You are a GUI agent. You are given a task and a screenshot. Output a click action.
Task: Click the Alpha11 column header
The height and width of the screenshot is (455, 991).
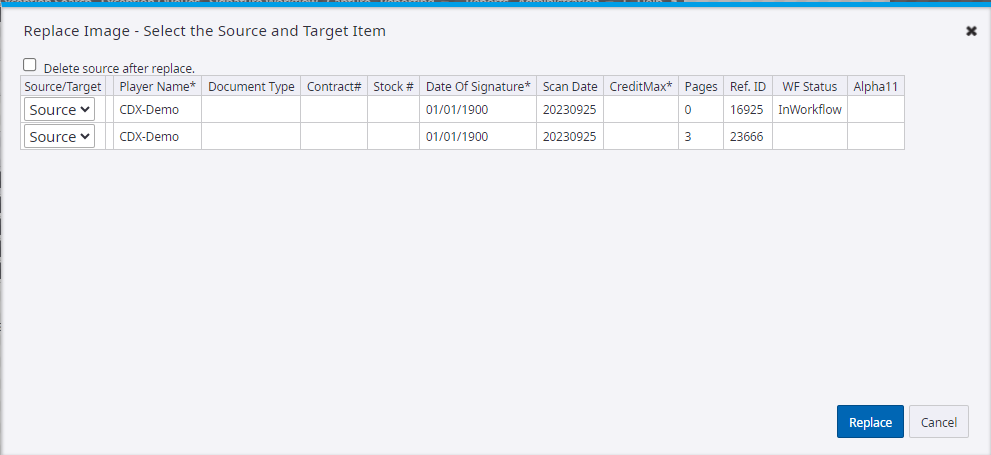(875, 86)
